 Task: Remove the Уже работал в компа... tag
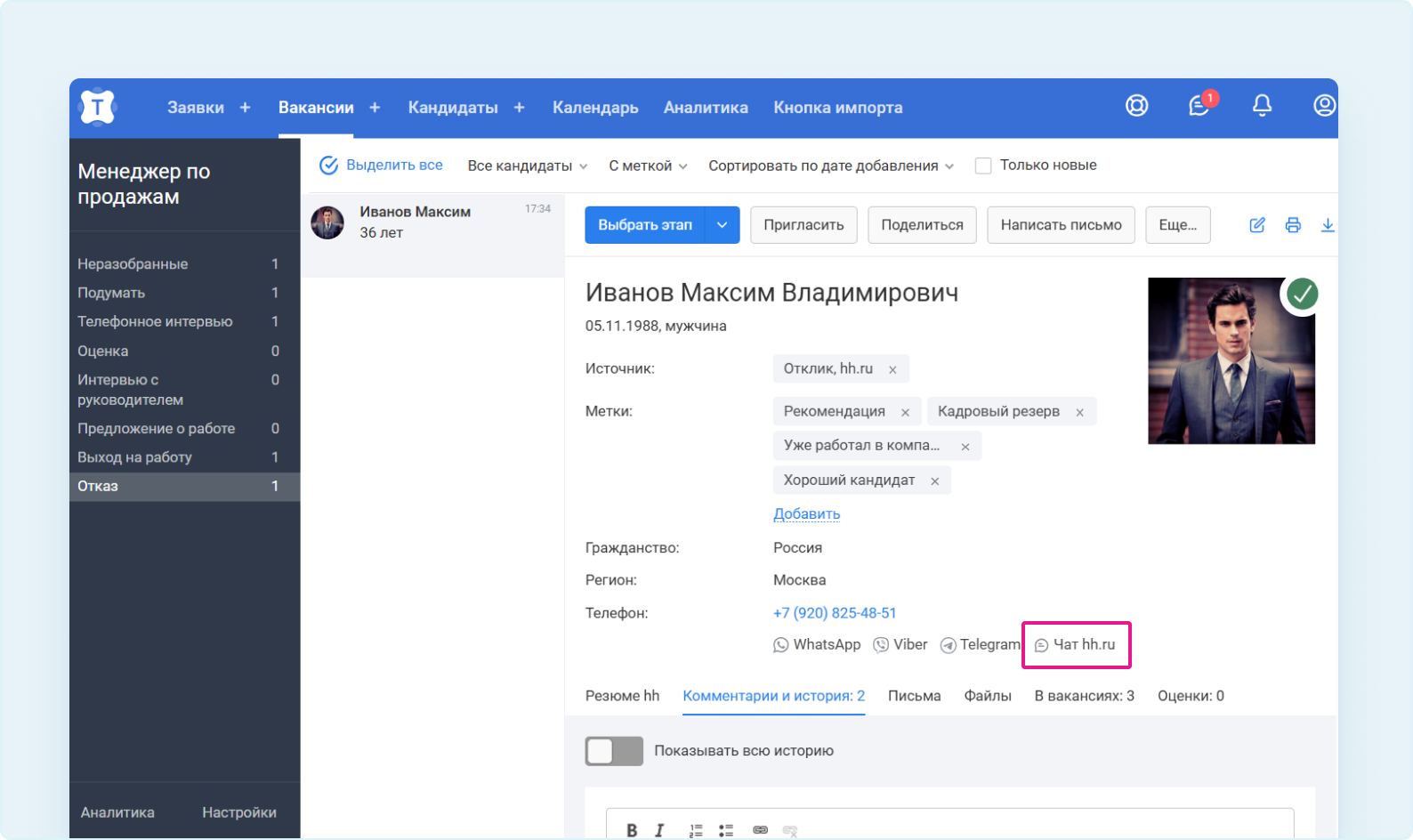[965, 447]
